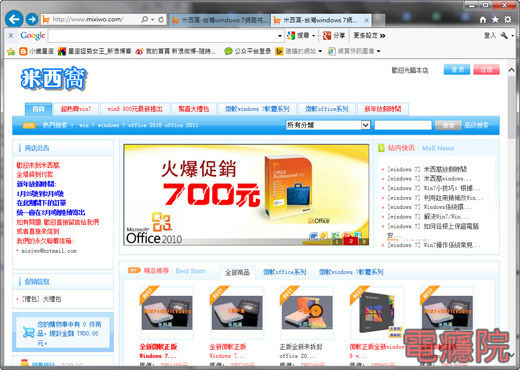520x370 pixels.
Task: Refresh the page with the reload icon
Action: [x=161, y=19]
